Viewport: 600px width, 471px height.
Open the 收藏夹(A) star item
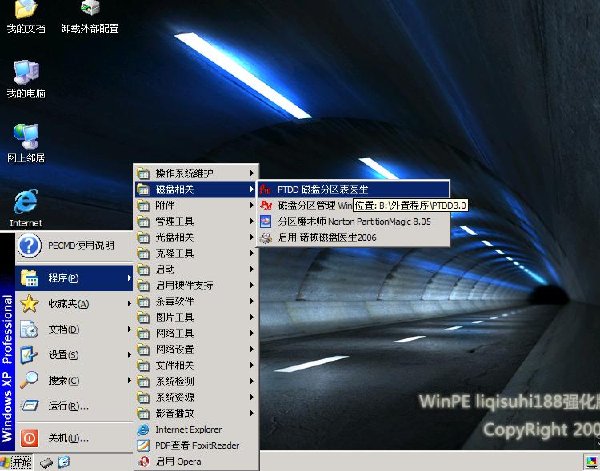(x=74, y=304)
